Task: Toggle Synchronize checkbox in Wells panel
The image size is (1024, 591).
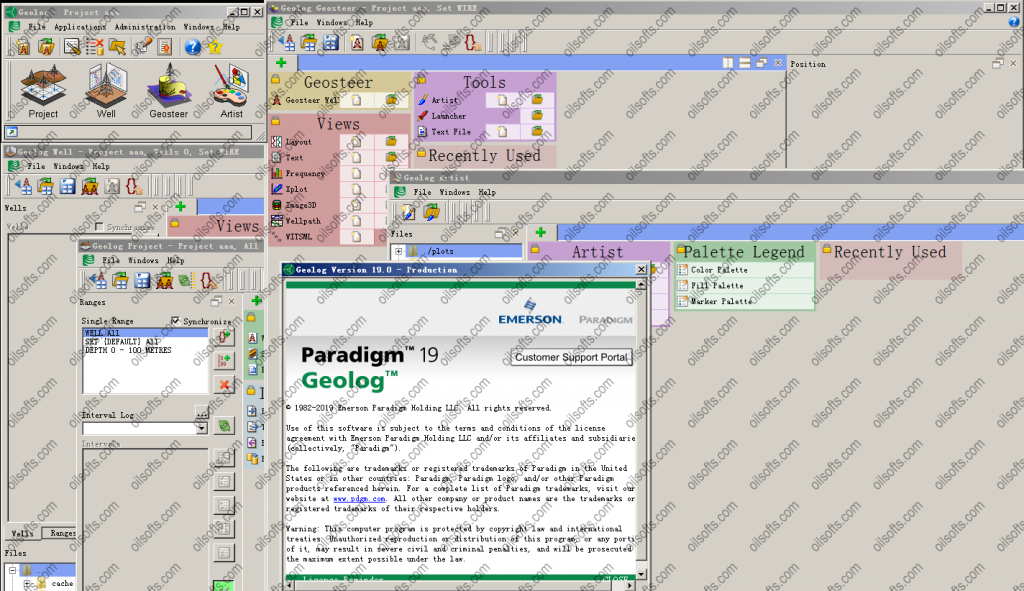Action: coord(99,227)
